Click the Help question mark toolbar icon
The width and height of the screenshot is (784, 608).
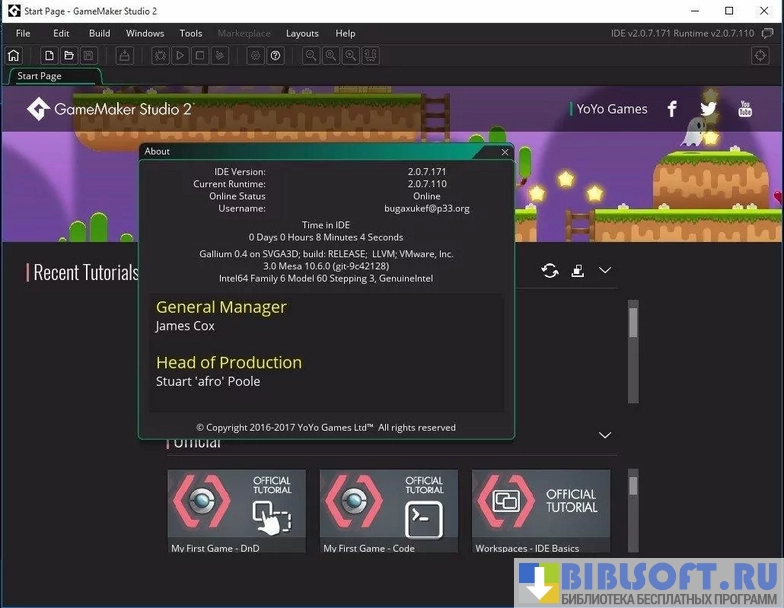[x=275, y=56]
